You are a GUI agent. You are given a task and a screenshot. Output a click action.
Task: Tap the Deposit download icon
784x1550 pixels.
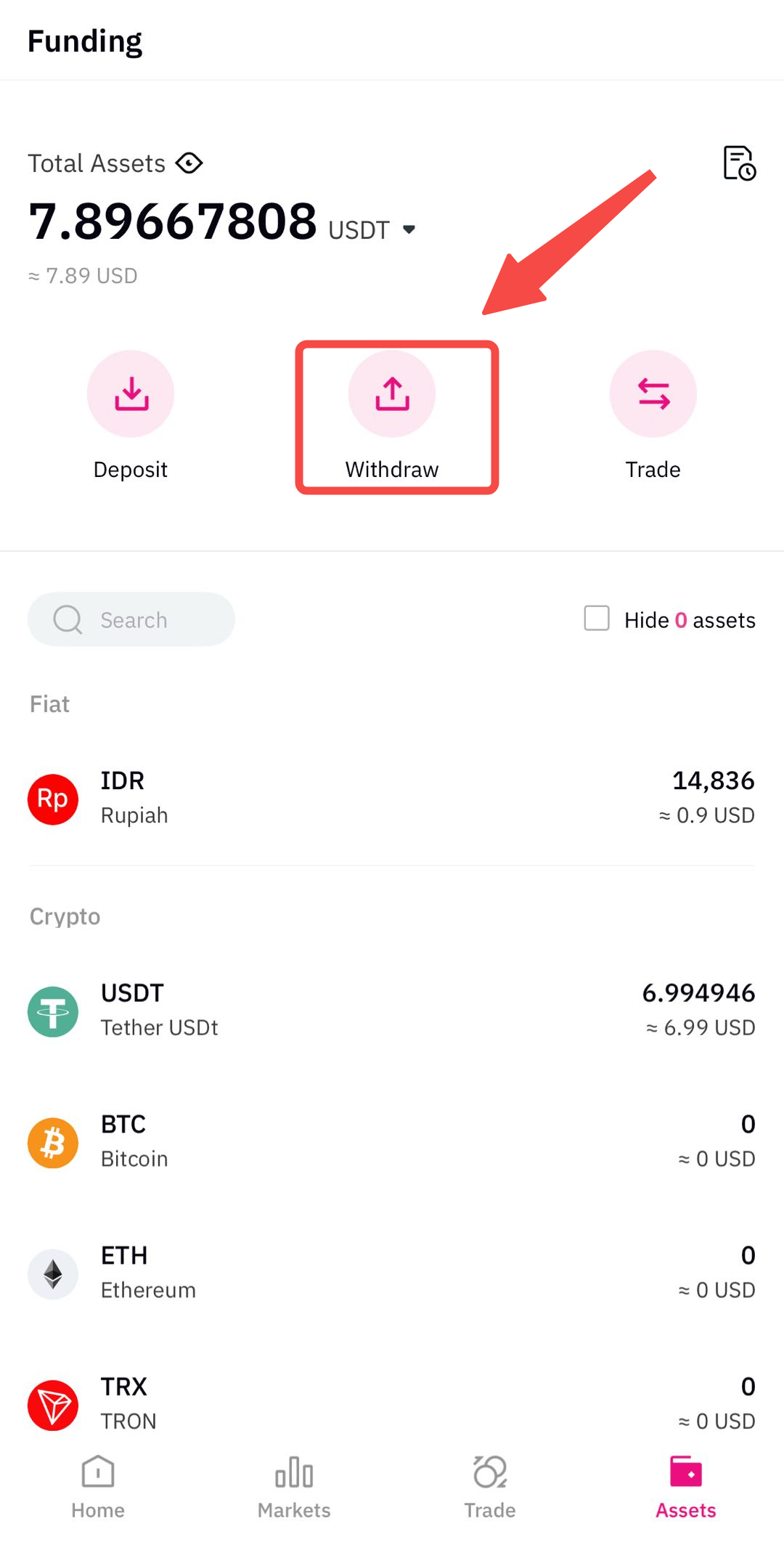pos(131,393)
